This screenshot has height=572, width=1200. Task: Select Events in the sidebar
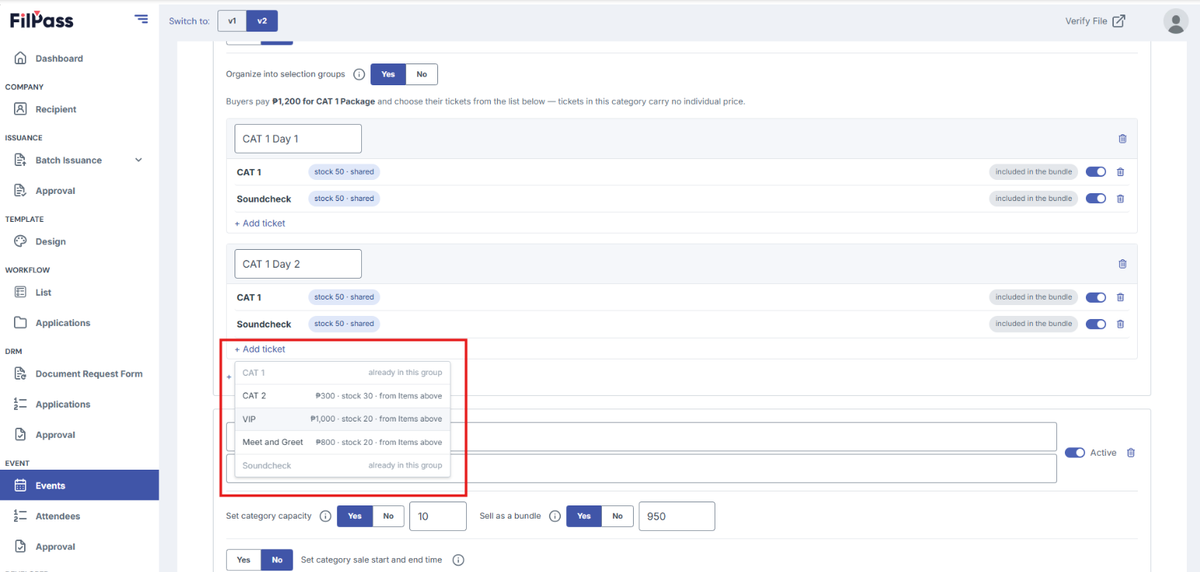(x=79, y=485)
